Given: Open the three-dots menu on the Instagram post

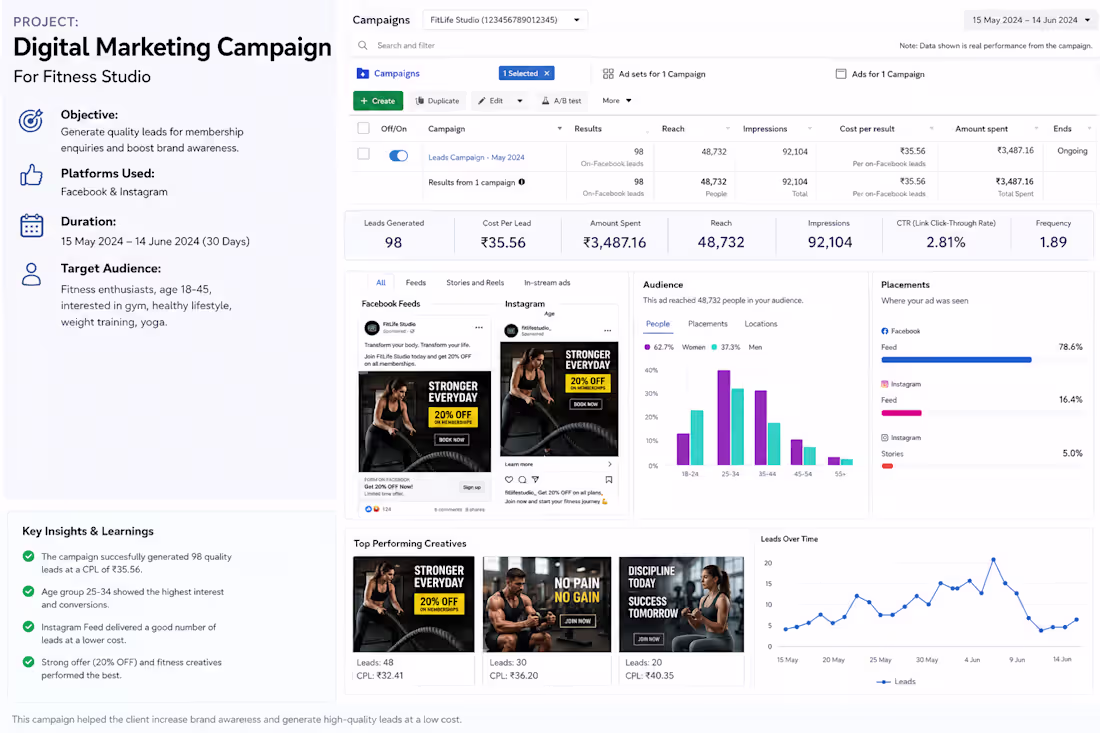Looking at the screenshot, I should tap(608, 330).
